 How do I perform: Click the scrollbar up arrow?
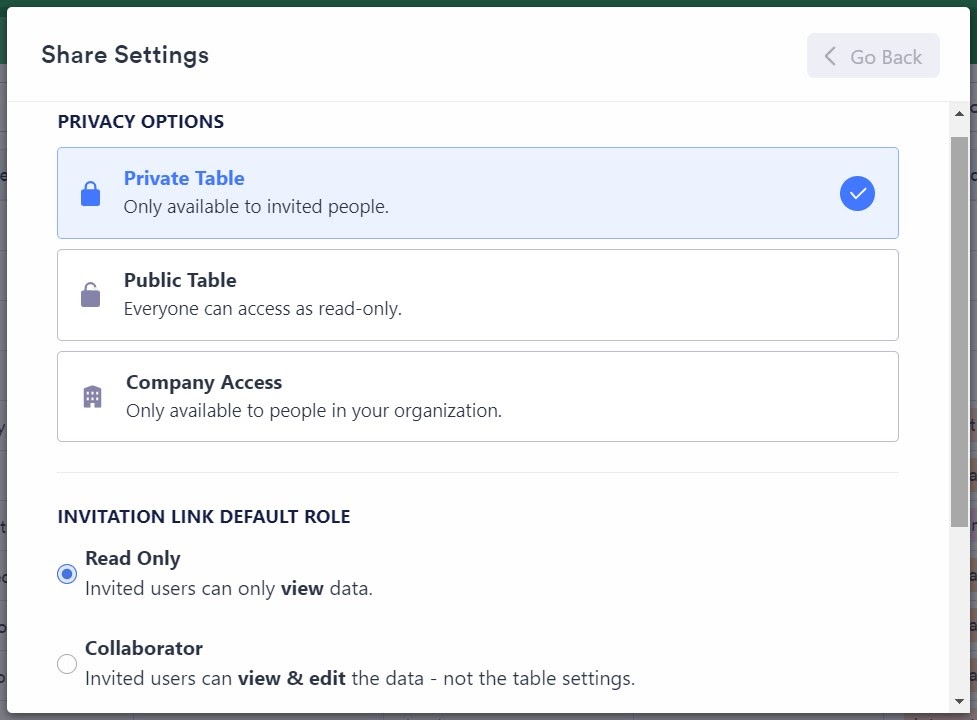pyautogui.click(x=960, y=114)
